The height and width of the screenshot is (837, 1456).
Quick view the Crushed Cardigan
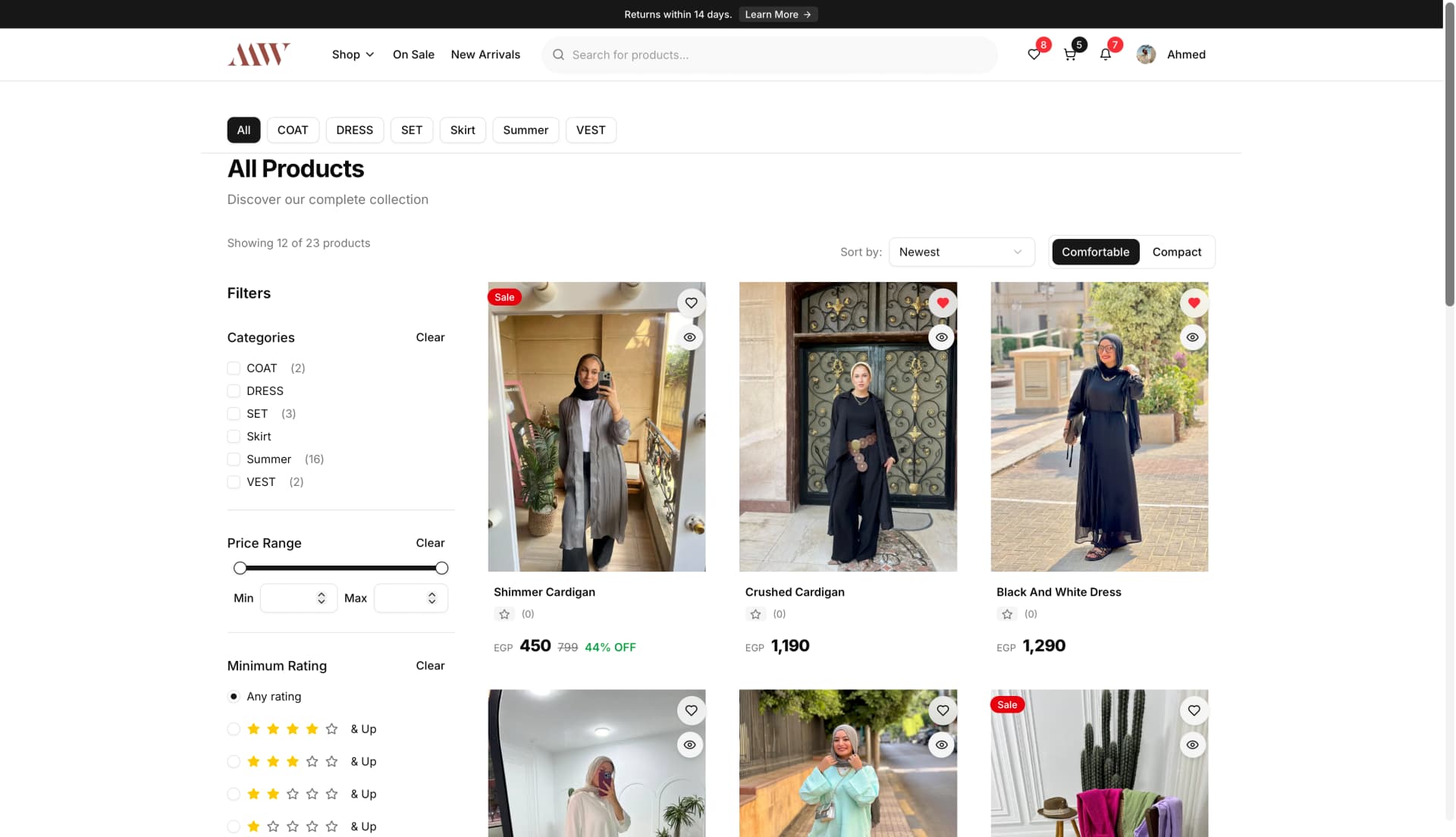point(941,337)
